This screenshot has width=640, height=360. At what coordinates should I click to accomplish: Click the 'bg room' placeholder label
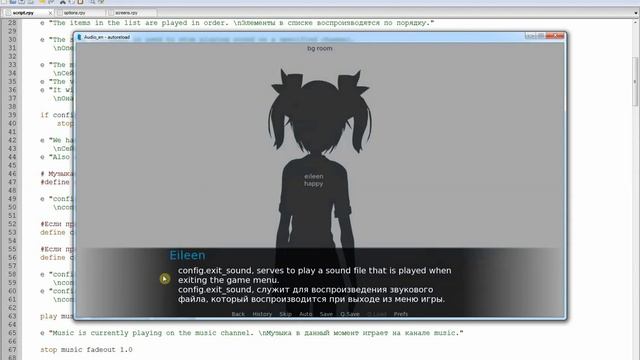coord(320,48)
